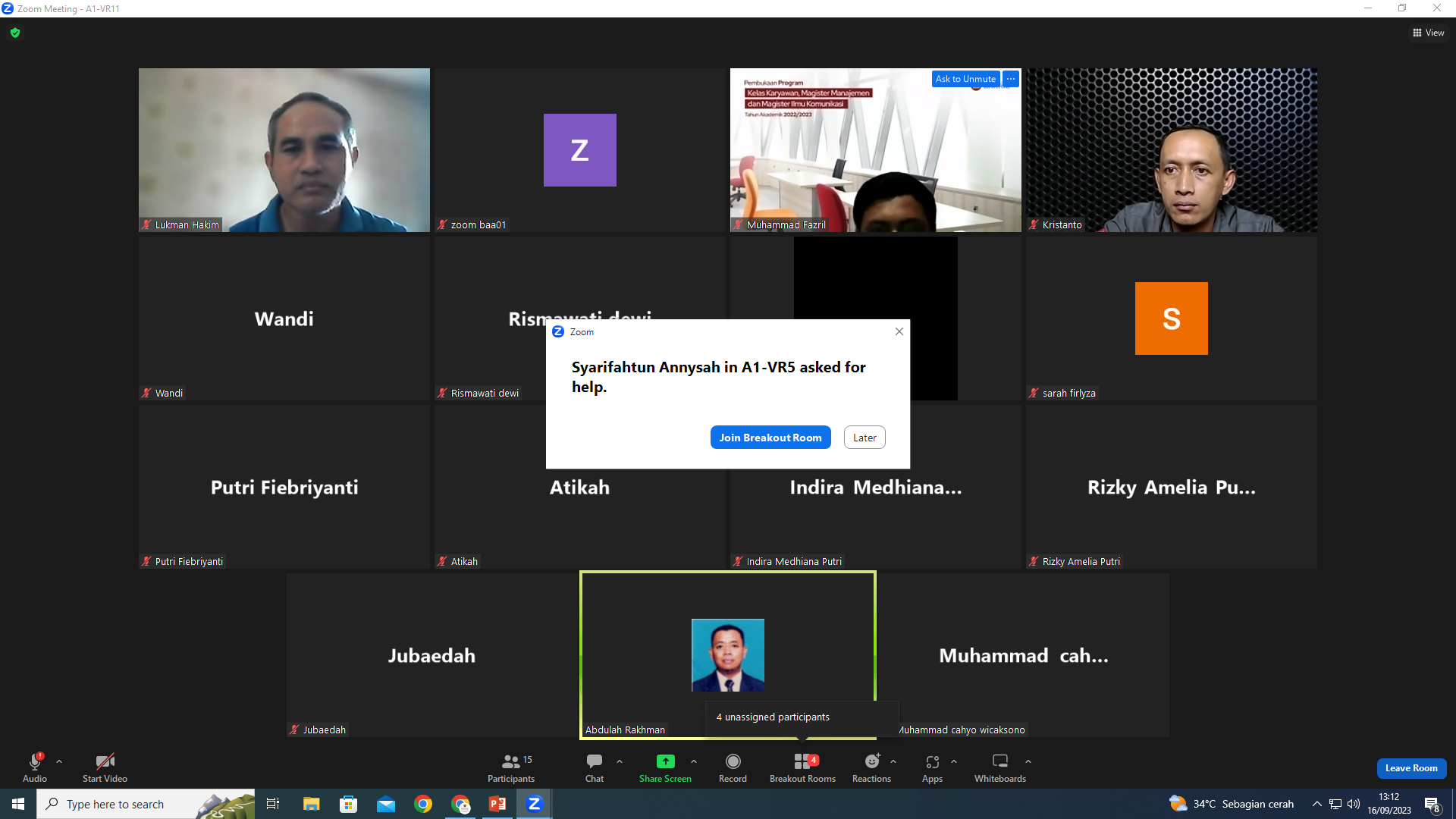Viewport: 1456px width, 819px height.
Task: Open the Chat panel
Action: pyautogui.click(x=595, y=767)
